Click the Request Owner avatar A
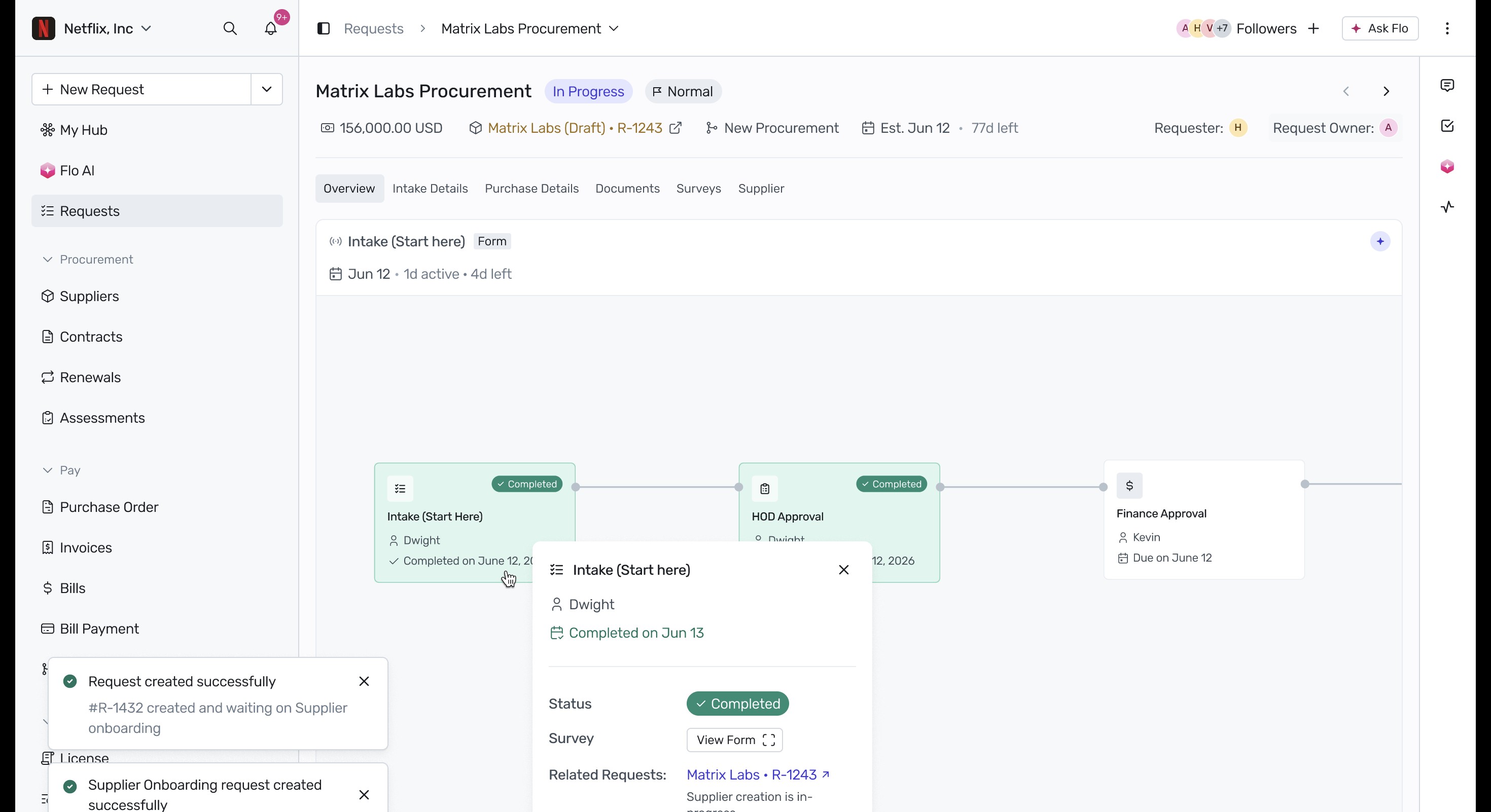The width and height of the screenshot is (1491, 812). (1388, 128)
